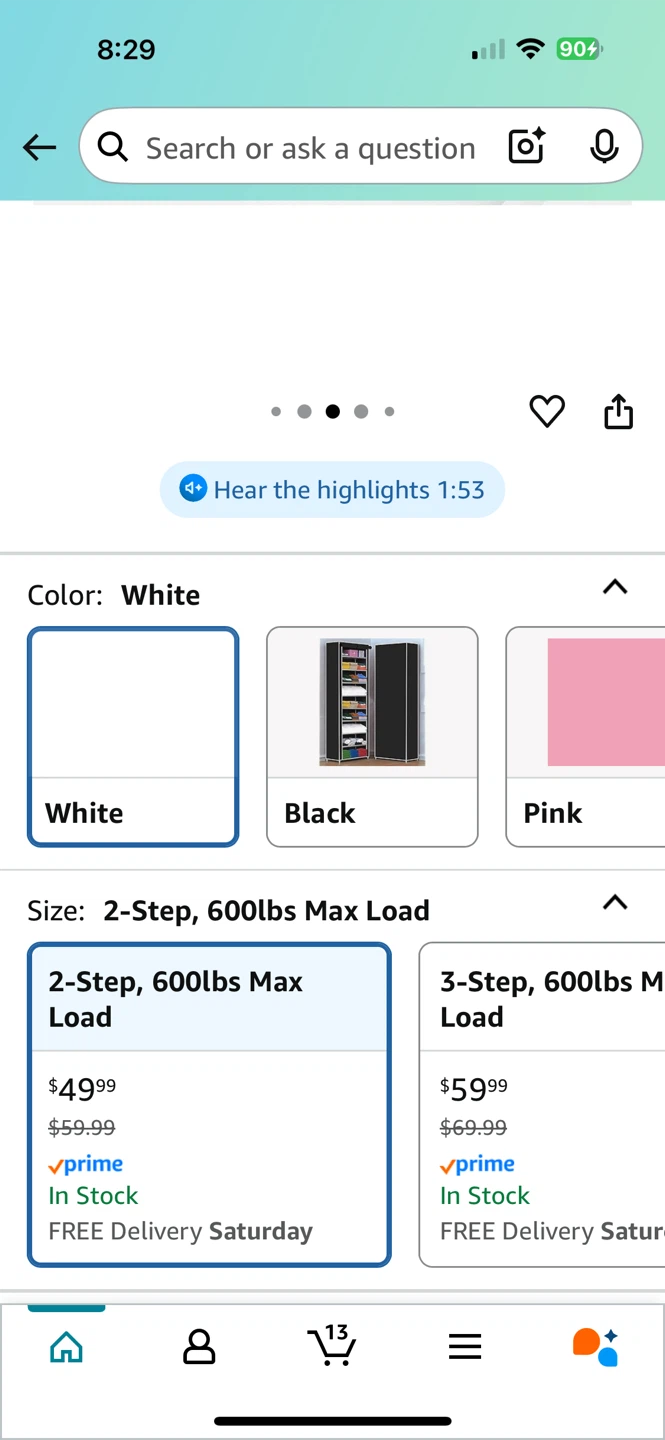
Task: Tap the share icon
Action: tap(618, 411)
